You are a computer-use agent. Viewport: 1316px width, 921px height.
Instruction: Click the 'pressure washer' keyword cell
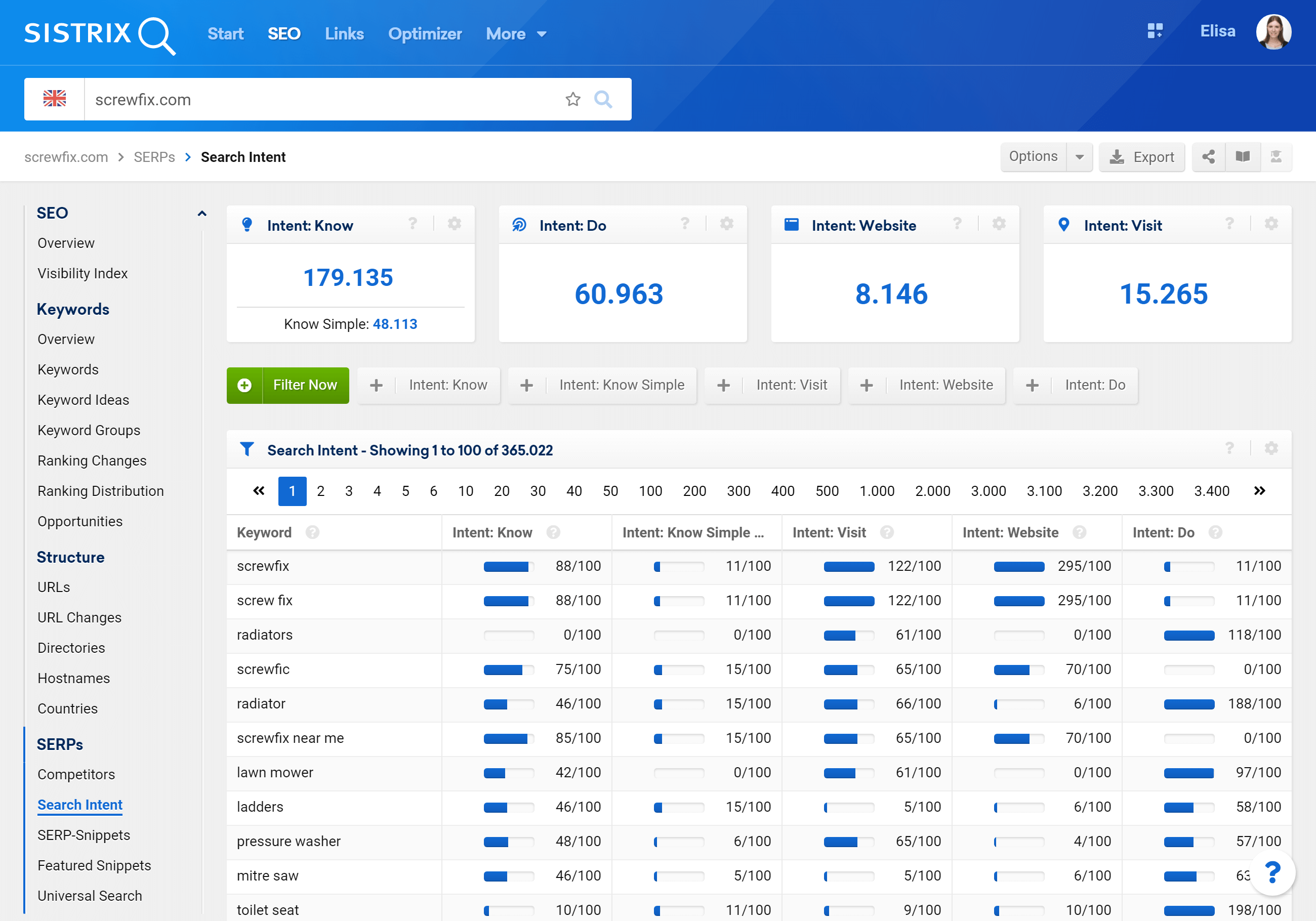pos(334,842)
